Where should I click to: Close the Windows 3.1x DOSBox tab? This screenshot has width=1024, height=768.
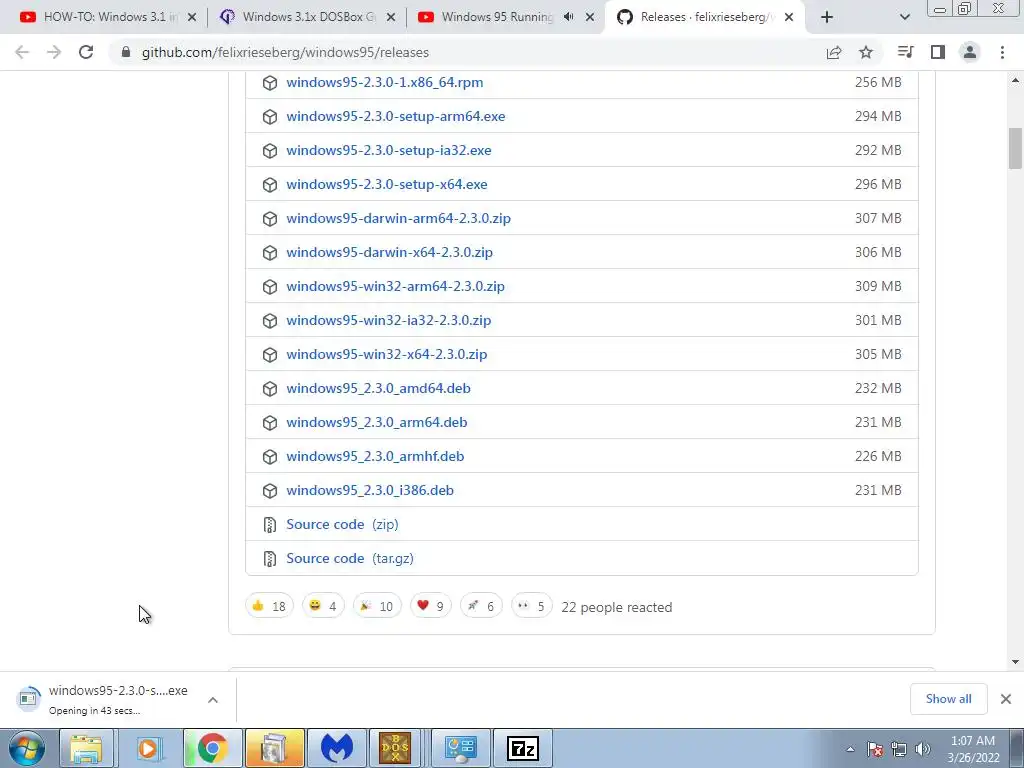click(391, 18)
